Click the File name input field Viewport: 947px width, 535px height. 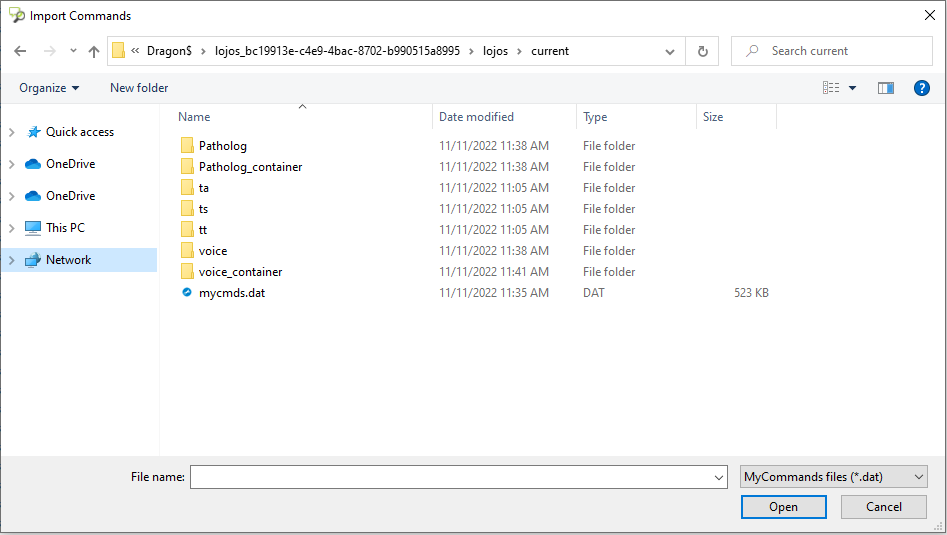point(451,477)
